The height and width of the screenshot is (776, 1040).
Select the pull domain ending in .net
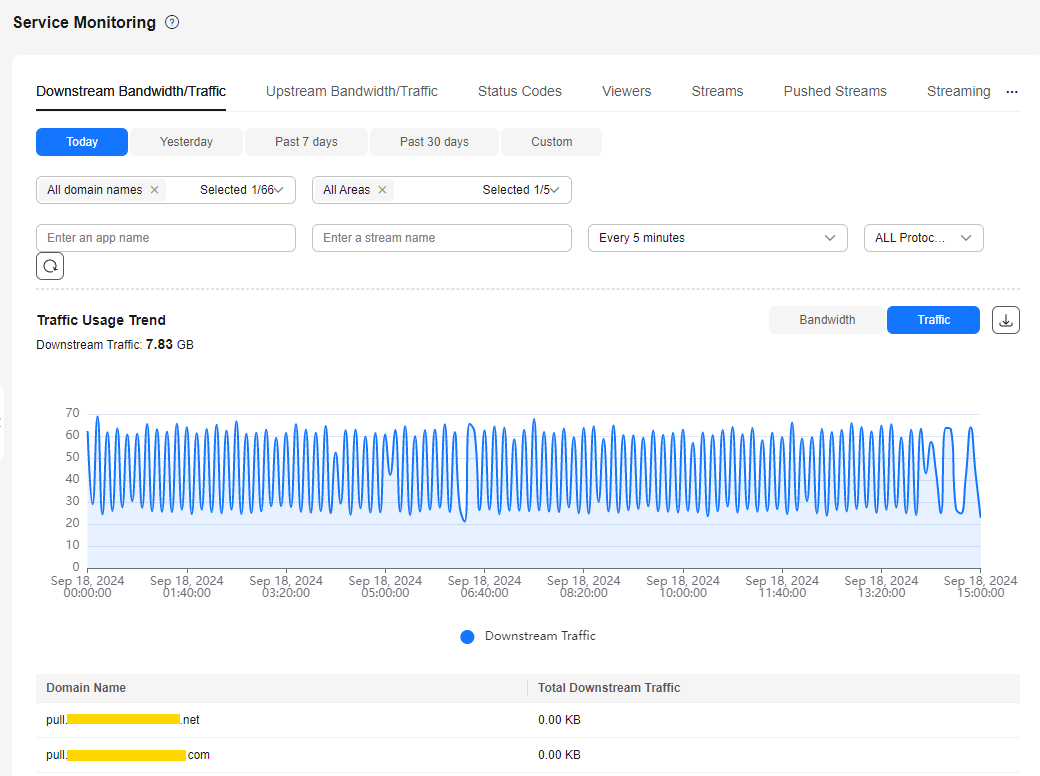click(123, 720)
